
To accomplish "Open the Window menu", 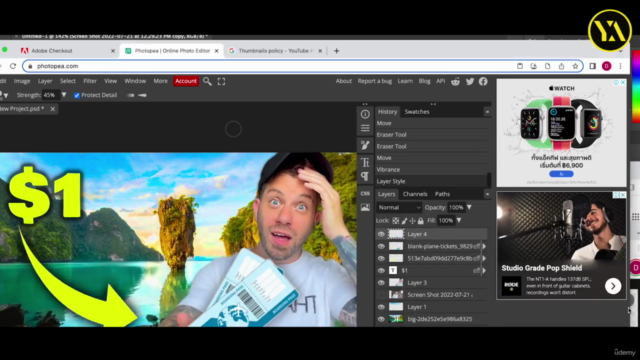I will pos(135,81).
